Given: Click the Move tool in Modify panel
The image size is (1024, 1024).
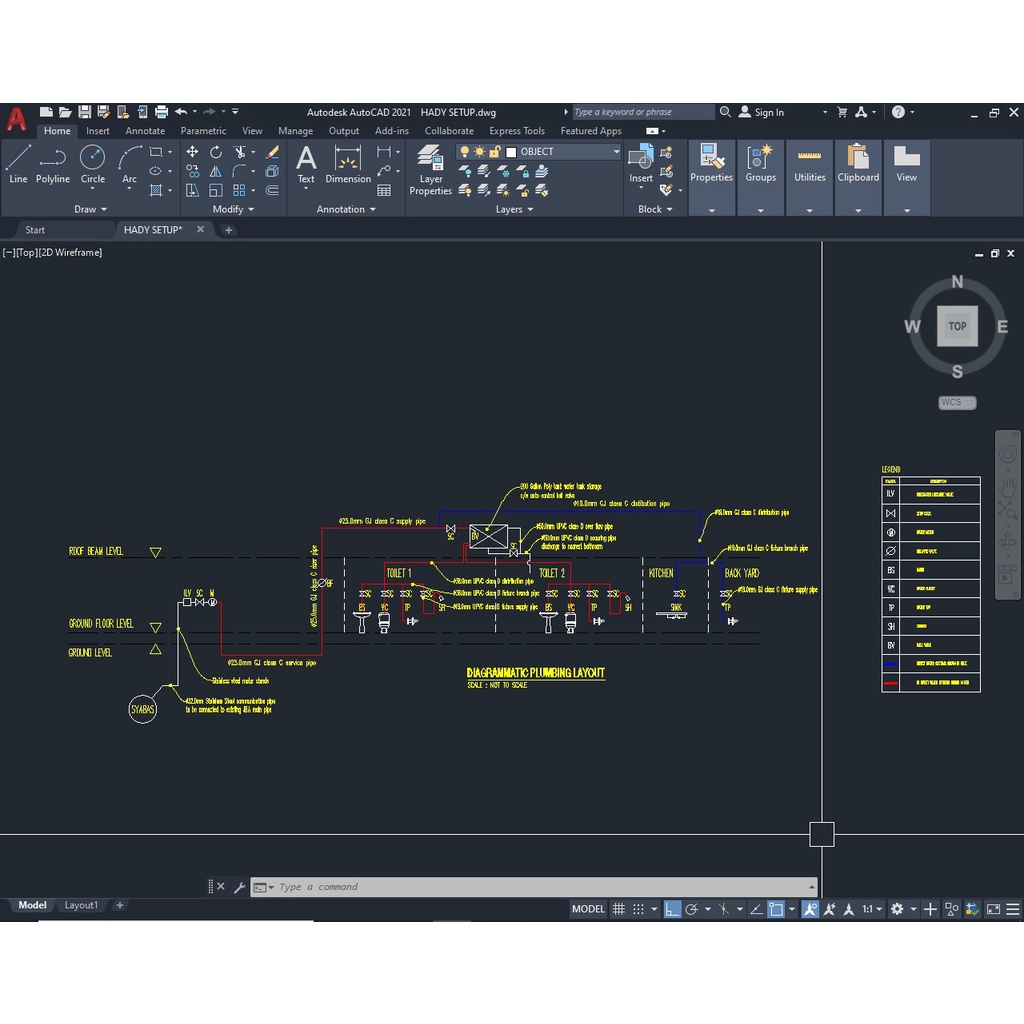Looking at the screenshot, I should coord(192,152).
